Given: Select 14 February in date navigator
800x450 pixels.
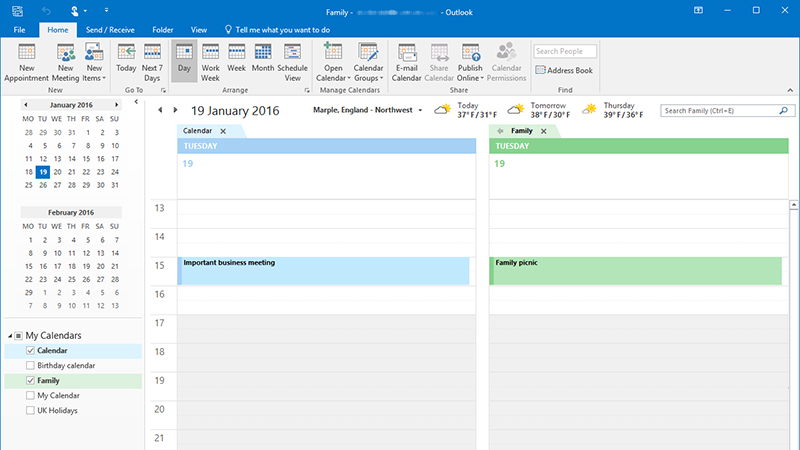Looking at the screenshot, I should click(x=115, y=253).
